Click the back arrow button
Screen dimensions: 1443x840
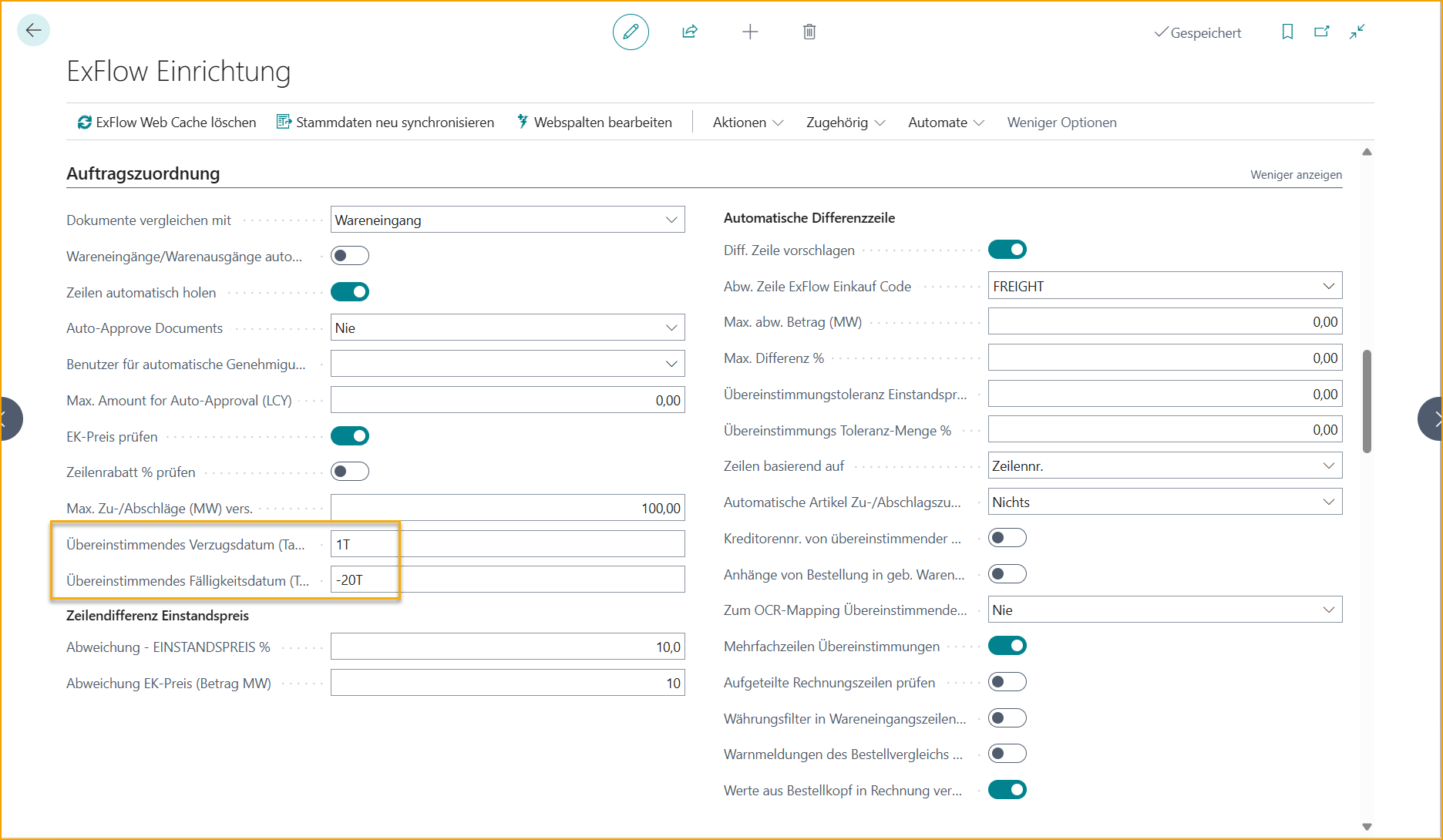pos(33,31)
